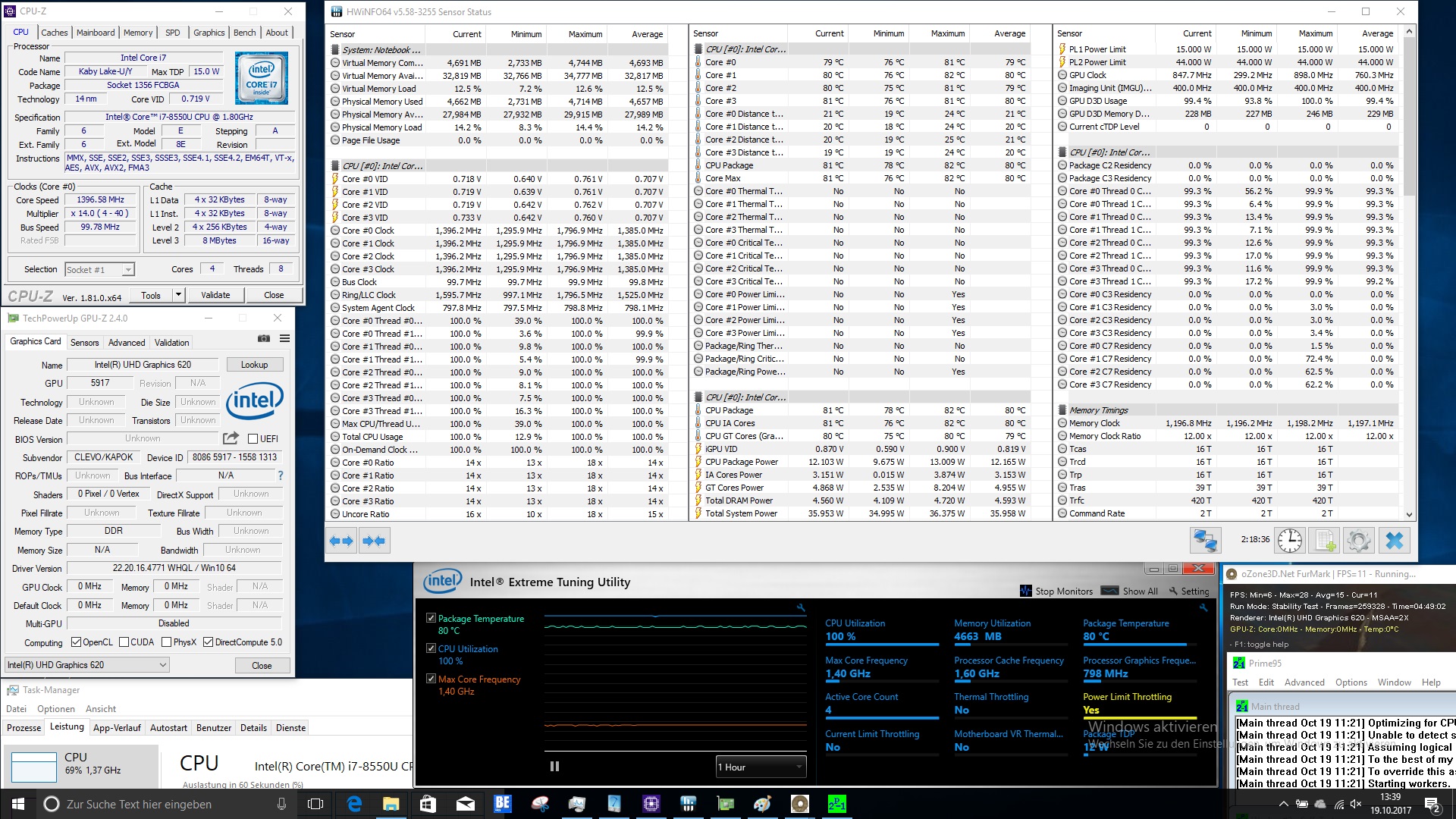This screenshot has height=819, width=1456.
Task: Click the HWiNFO log file icon
Action: click(1324, 540)
